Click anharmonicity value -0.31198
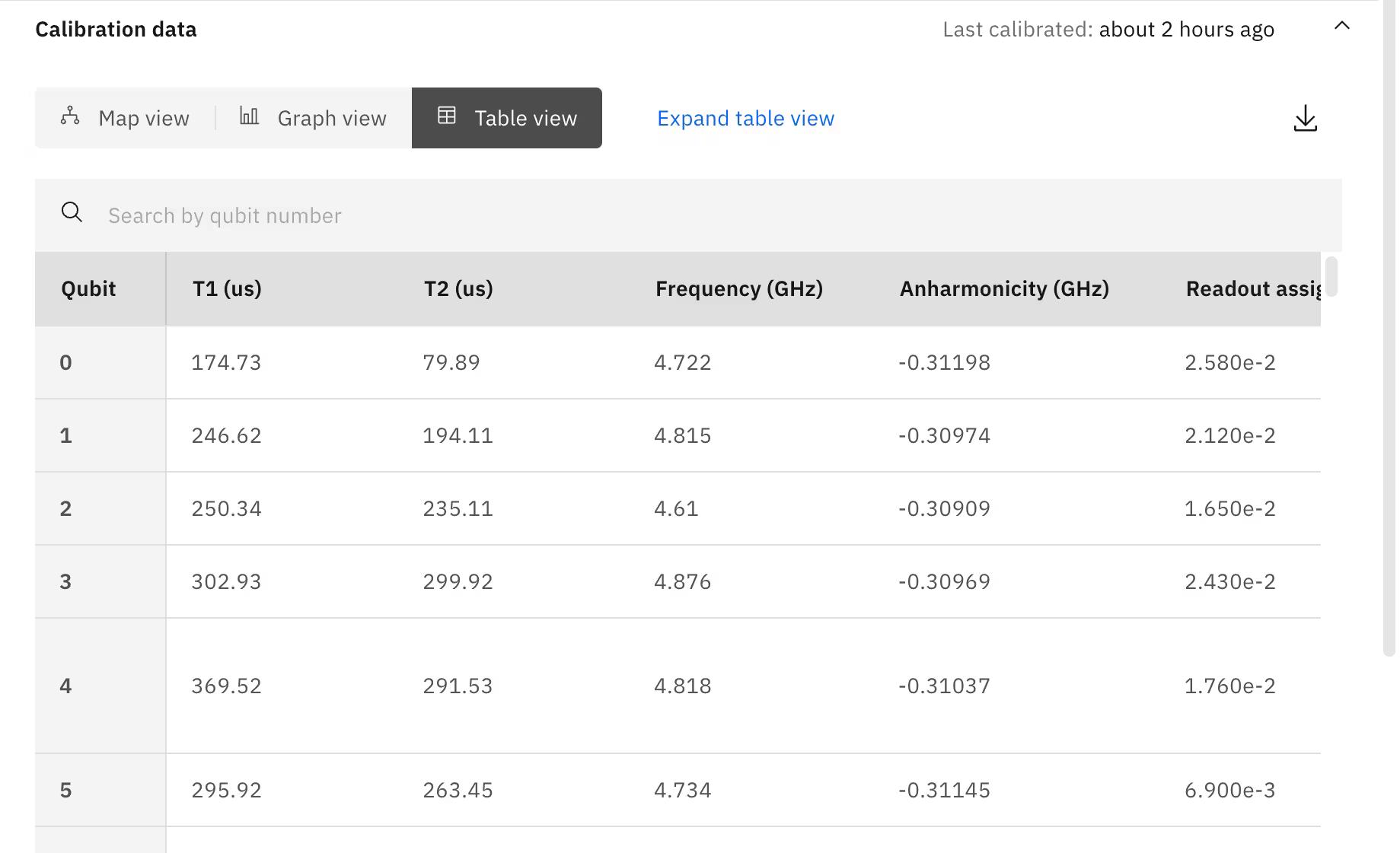Image resolution: width=1400 pixels, height=853 pixels. [944, 363]
